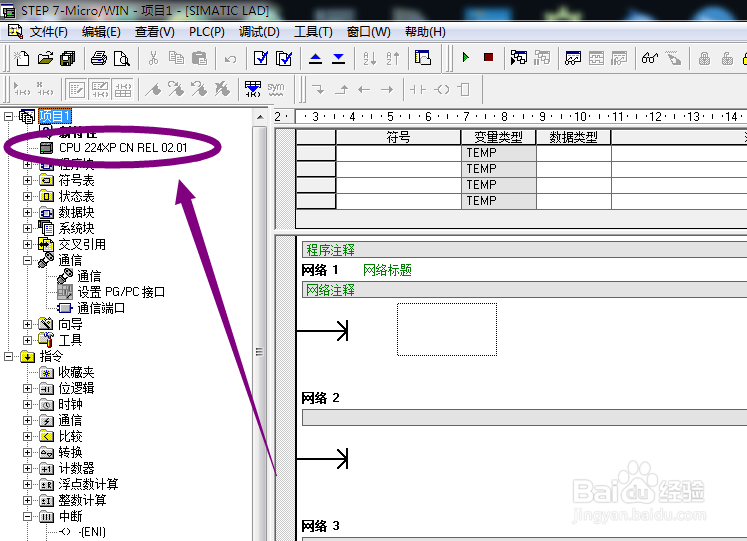Select CPU 224XP CN REL 02.01
The height and width of the screenshot is (541, 747).
pyautogui.click(x=123, y=148)
